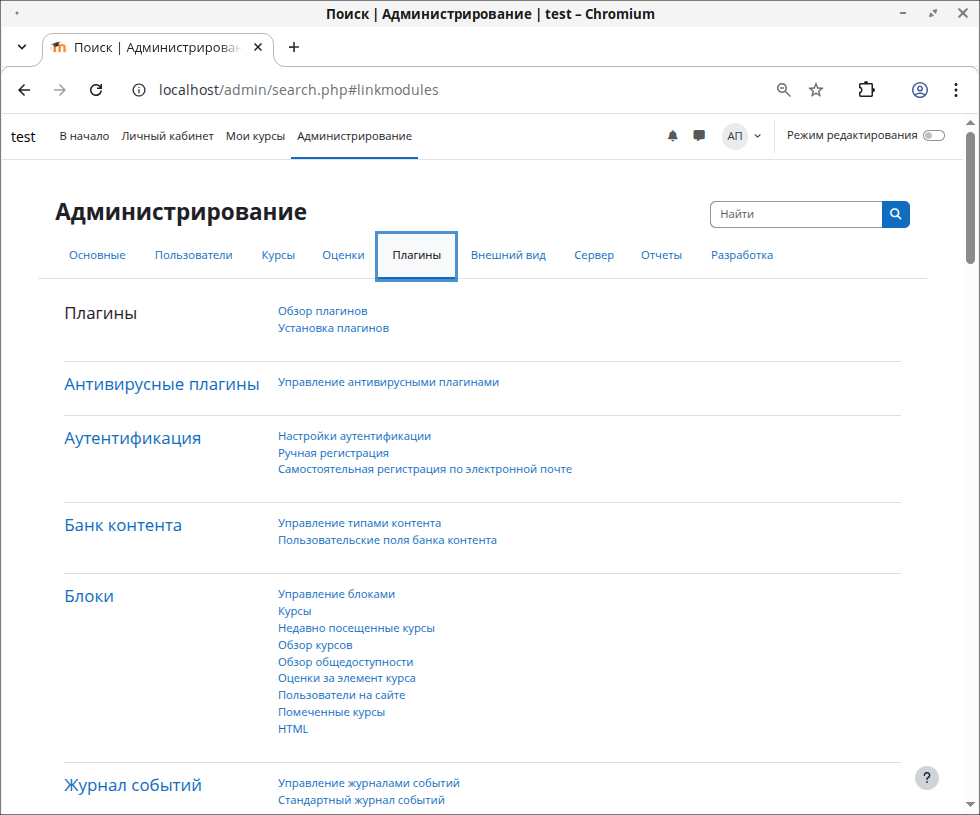Click the magnifier search button beside Найти
The image size is (980, 815).
coord(895,214)
